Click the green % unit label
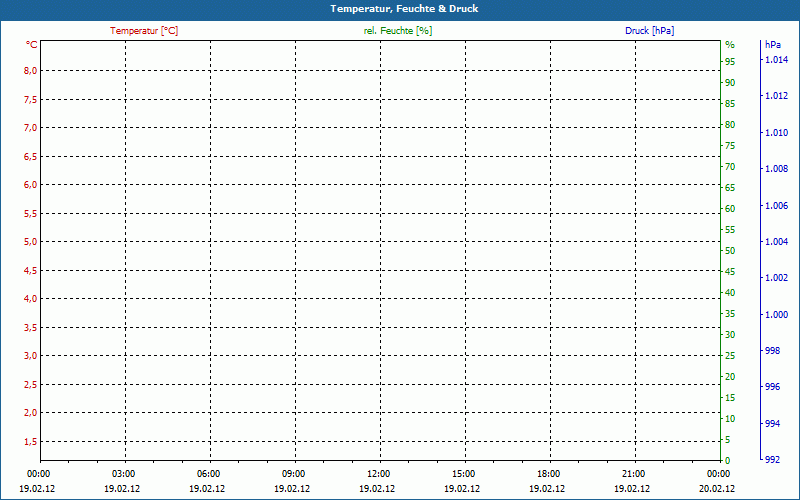Viewport: 800px width, 500px height. click(730, 45)
